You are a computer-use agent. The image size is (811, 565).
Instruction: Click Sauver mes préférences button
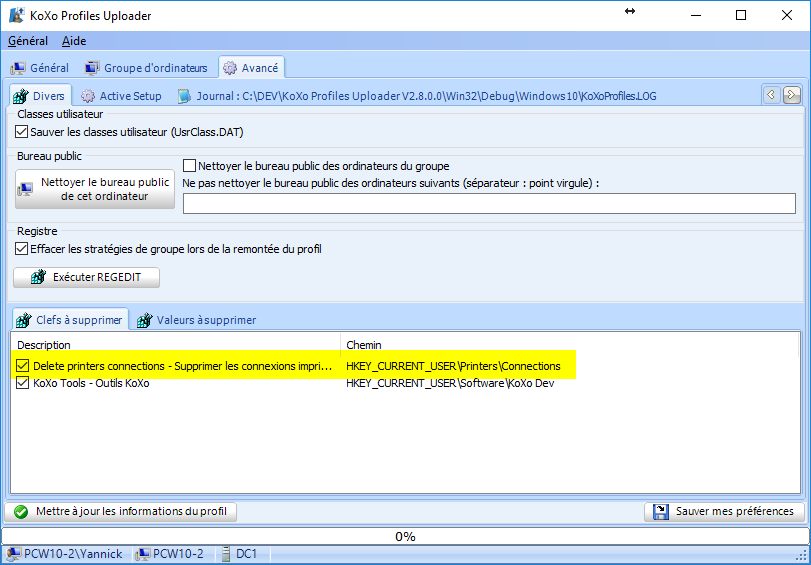point(724,512)
